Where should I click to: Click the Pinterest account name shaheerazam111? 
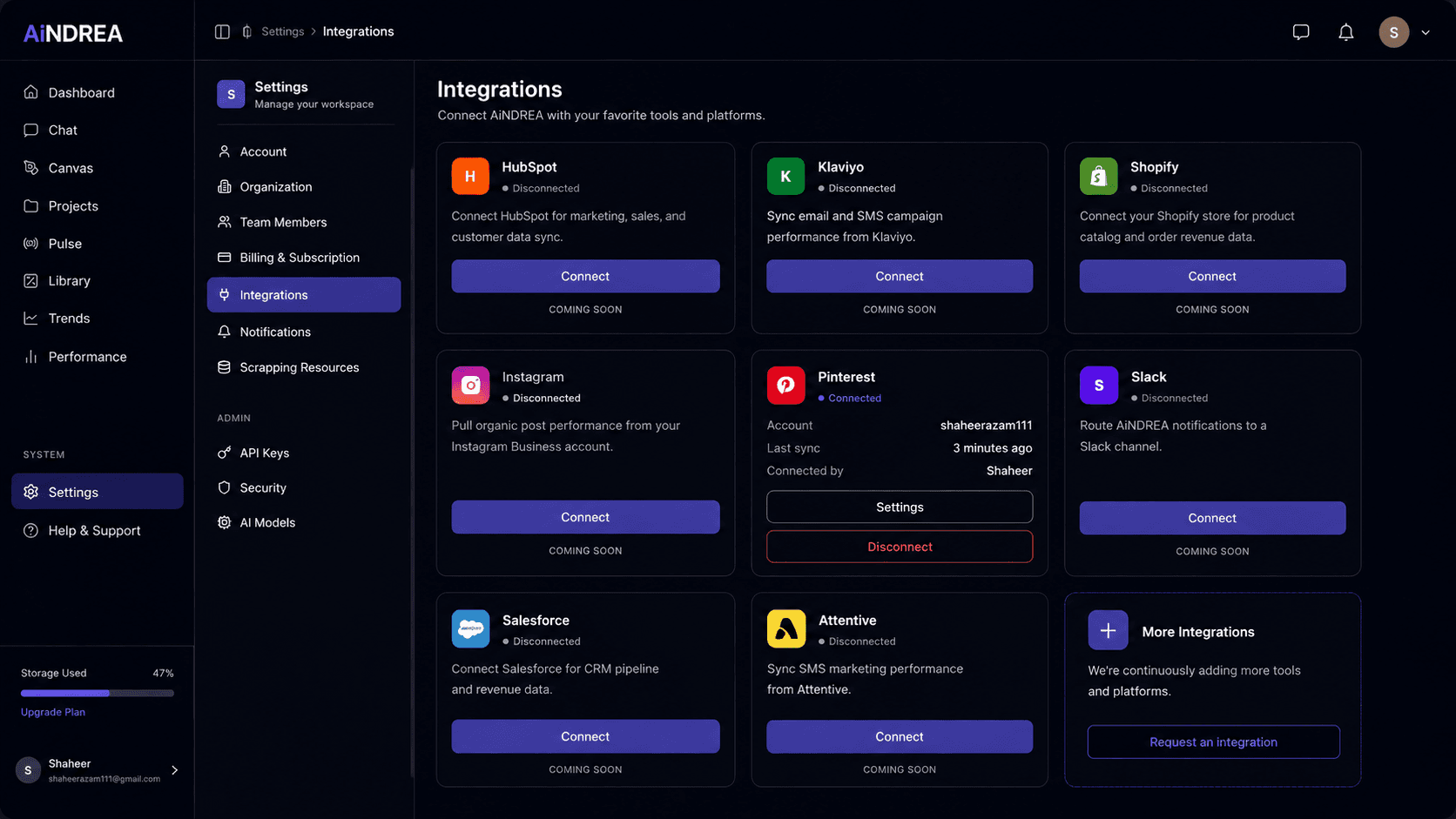click(986, 426)
